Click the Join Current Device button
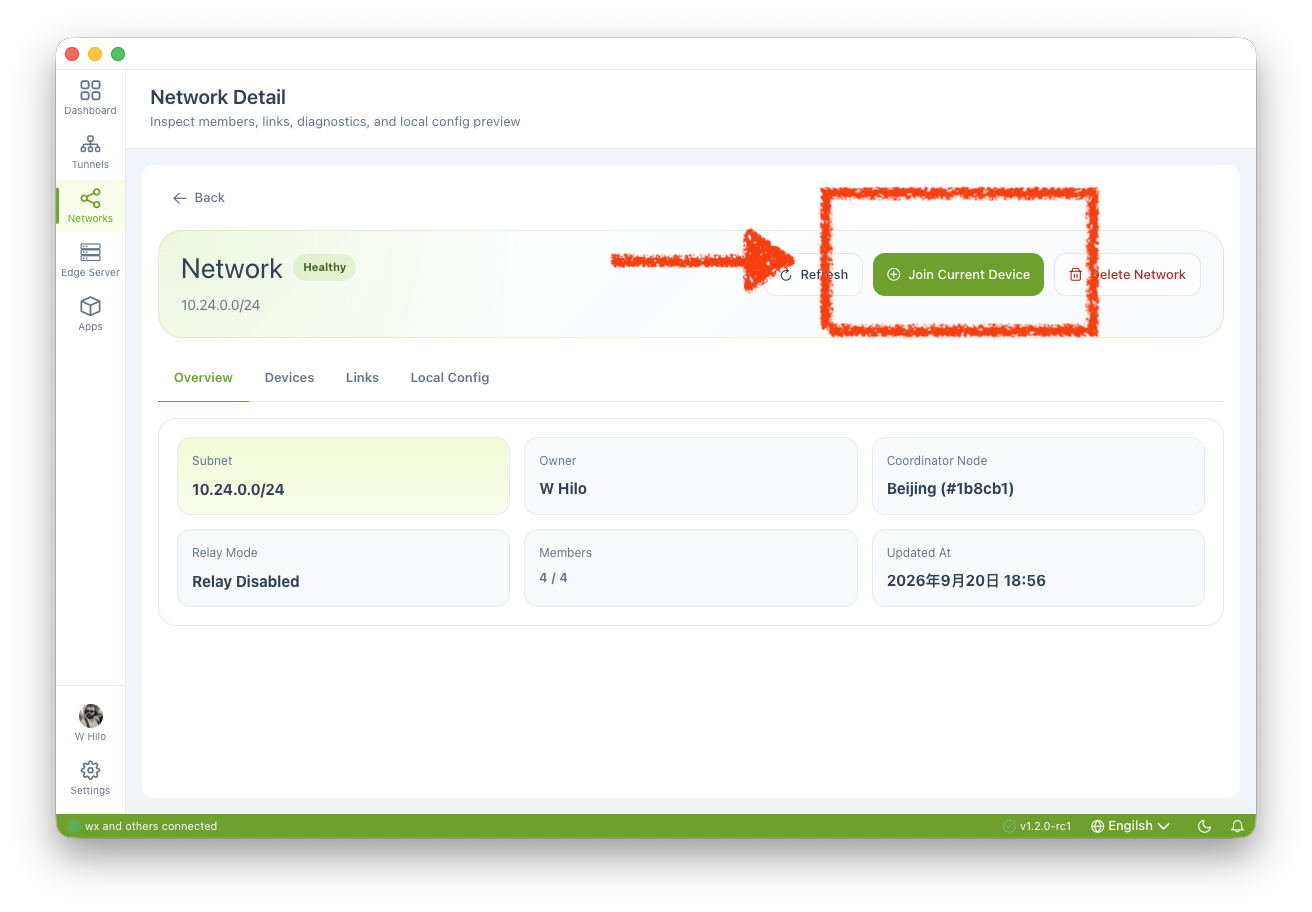 tap(958, 274)
